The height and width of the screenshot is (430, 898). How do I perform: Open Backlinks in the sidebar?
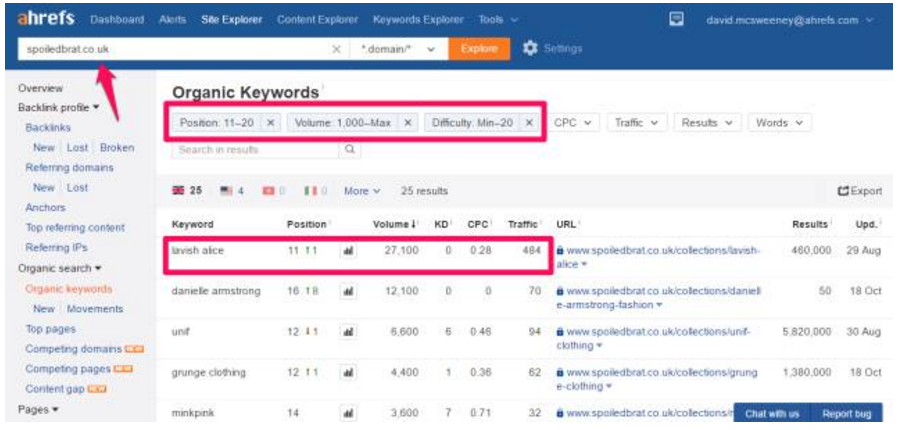(x=48, y=127)
